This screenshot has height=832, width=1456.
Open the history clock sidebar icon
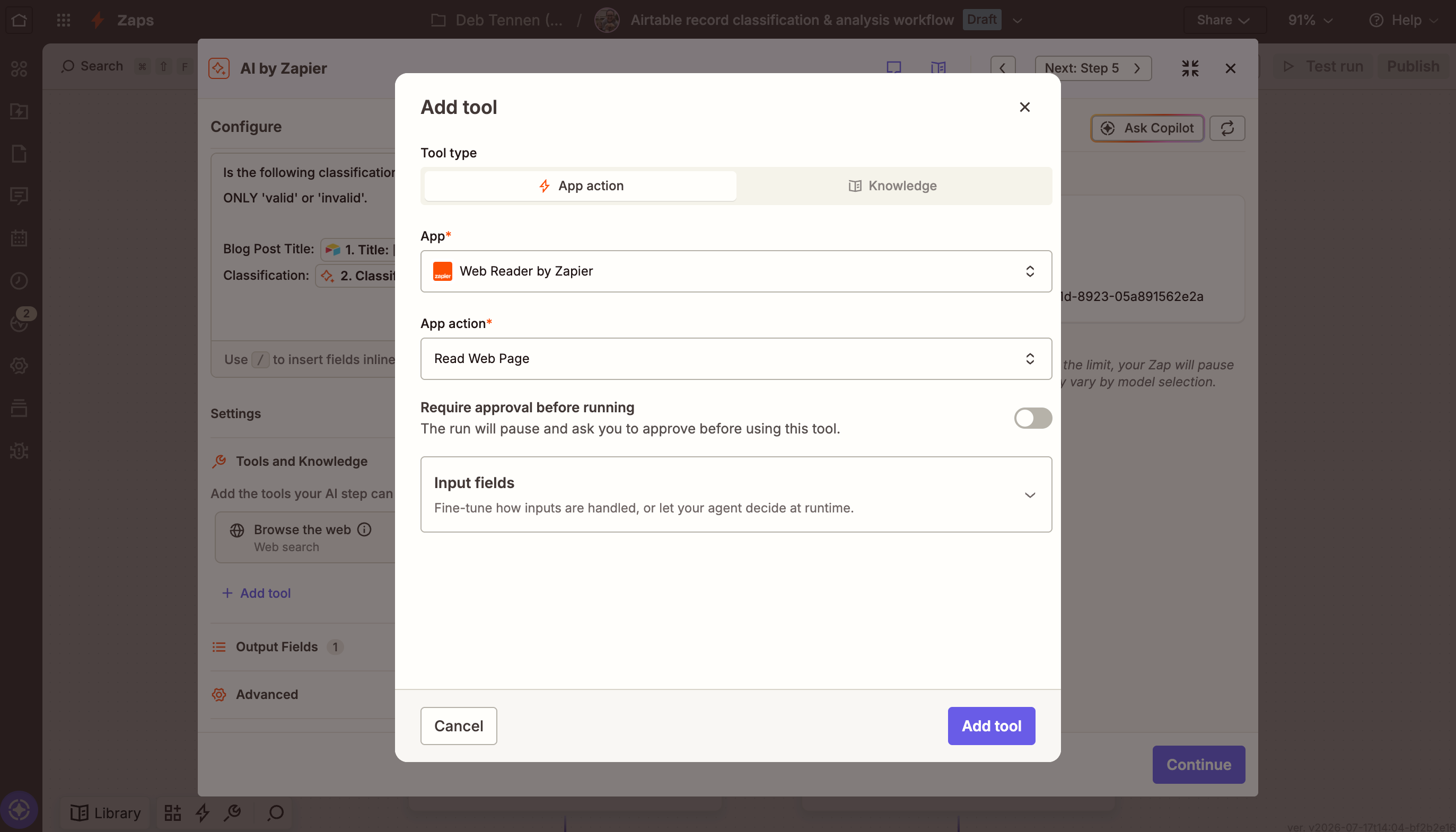click(x=19, y=280)
